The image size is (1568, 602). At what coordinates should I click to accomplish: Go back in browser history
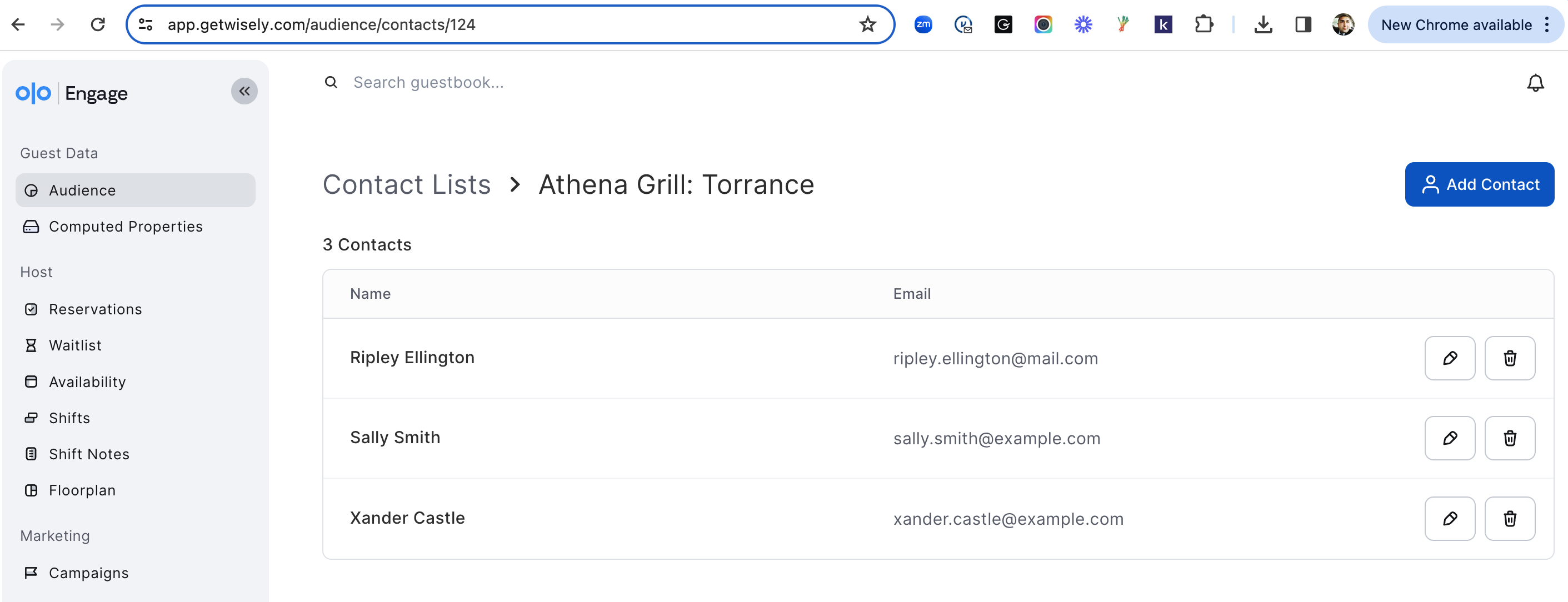pyautogui.click(x=18, y=24)
